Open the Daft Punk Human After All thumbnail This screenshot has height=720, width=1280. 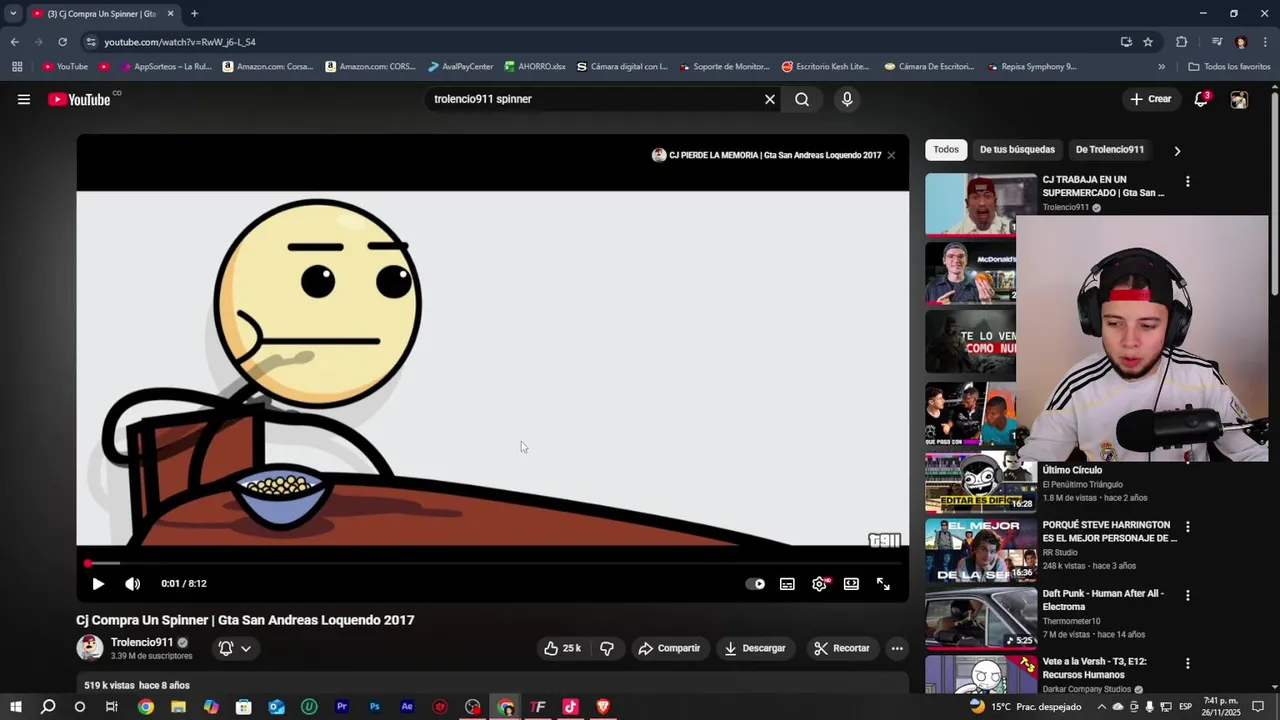tap(980, 619)
